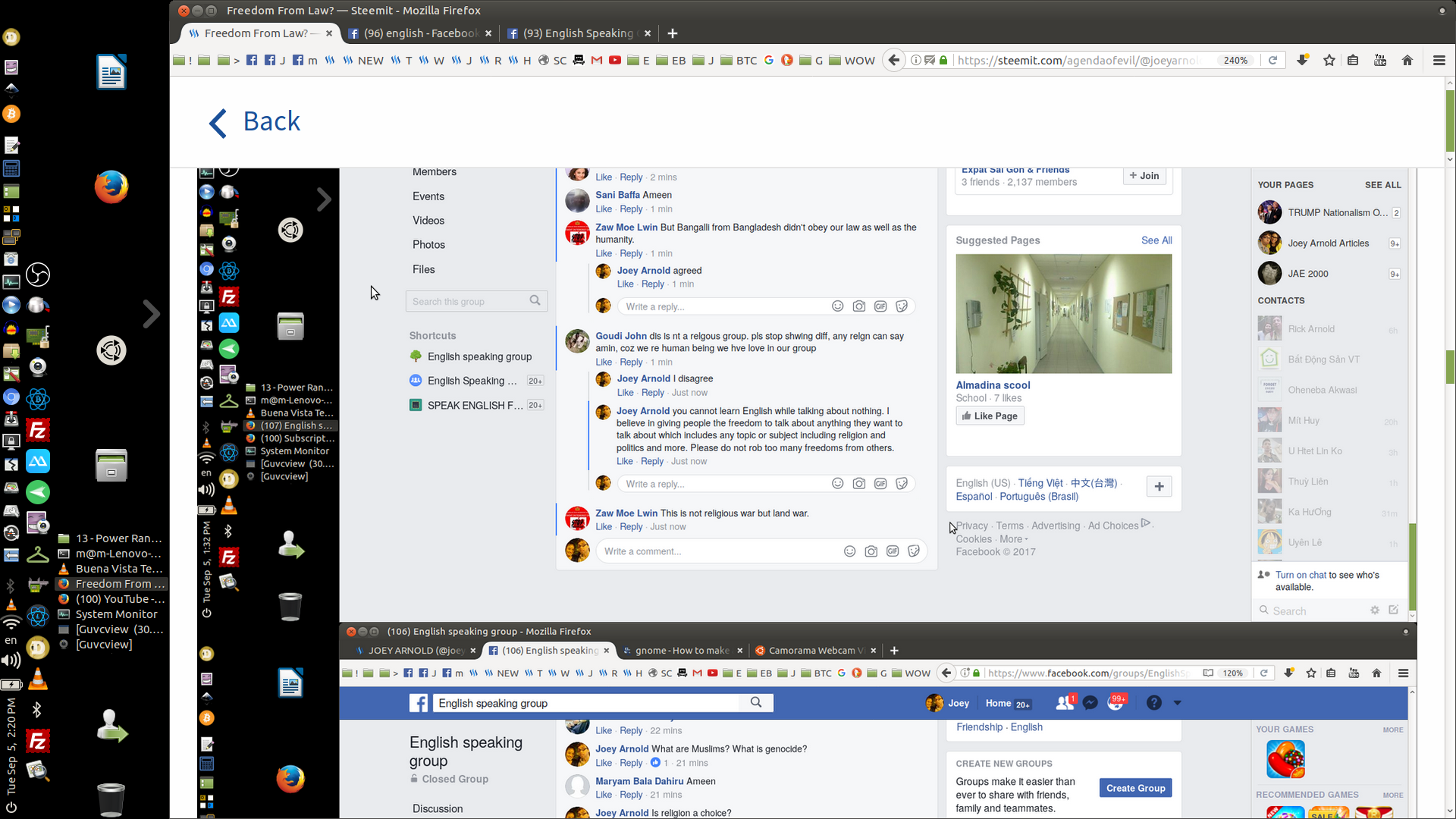This screenshot has width=1456, height=819.
Task: Select the LibreOffice document desktop icon
Action: point(111,72)
